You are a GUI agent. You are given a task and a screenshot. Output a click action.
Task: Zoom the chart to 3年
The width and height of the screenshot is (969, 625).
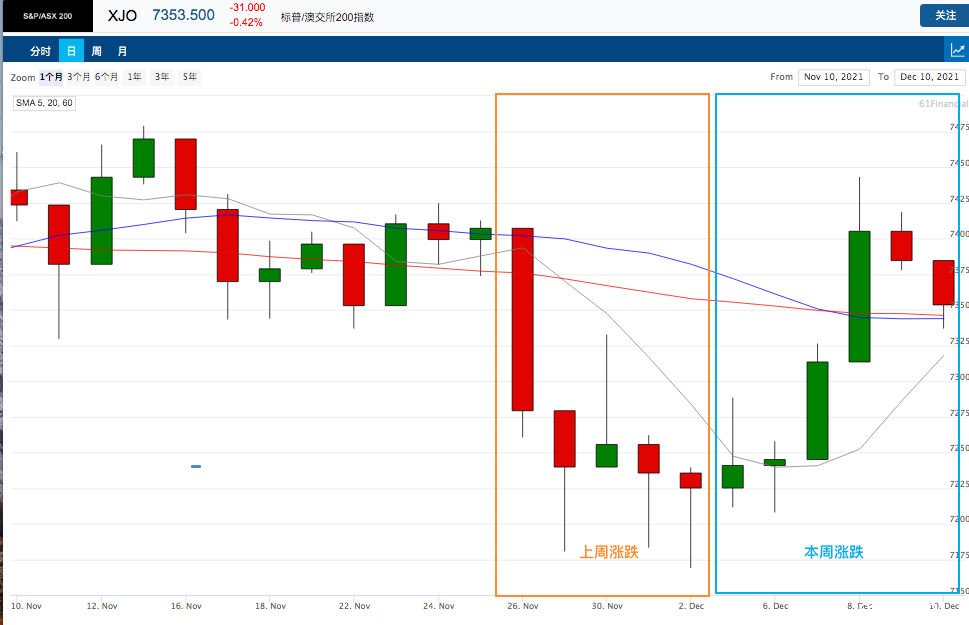pos(162,77)
